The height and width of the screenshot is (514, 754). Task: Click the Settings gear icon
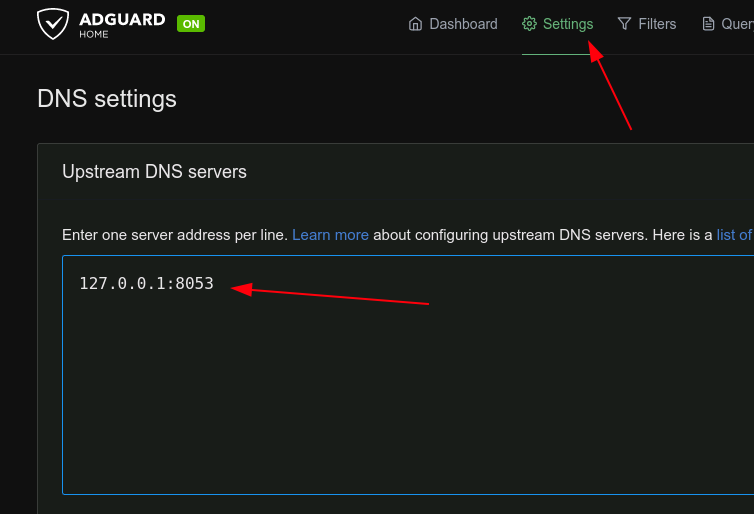[x=529, y=24]
